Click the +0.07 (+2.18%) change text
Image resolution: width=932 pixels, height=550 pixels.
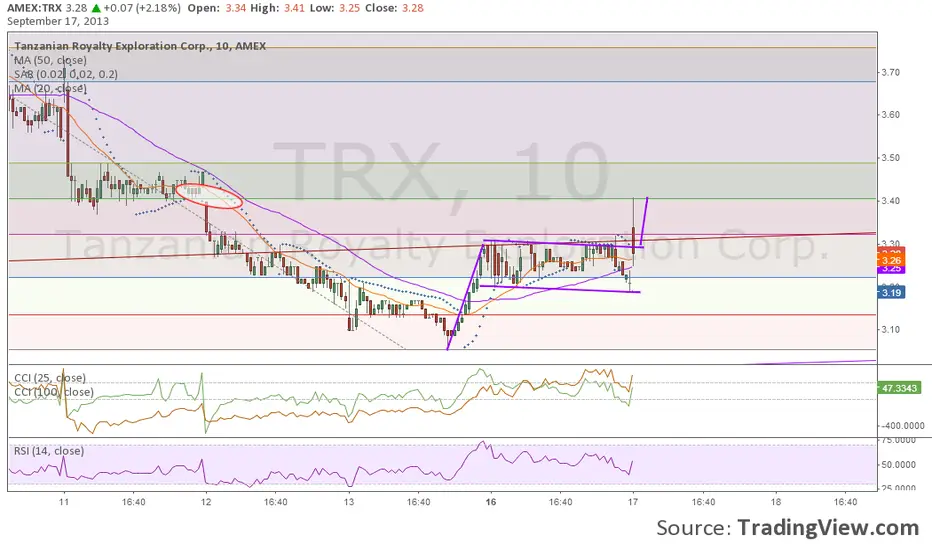click(x=142, y=8)
